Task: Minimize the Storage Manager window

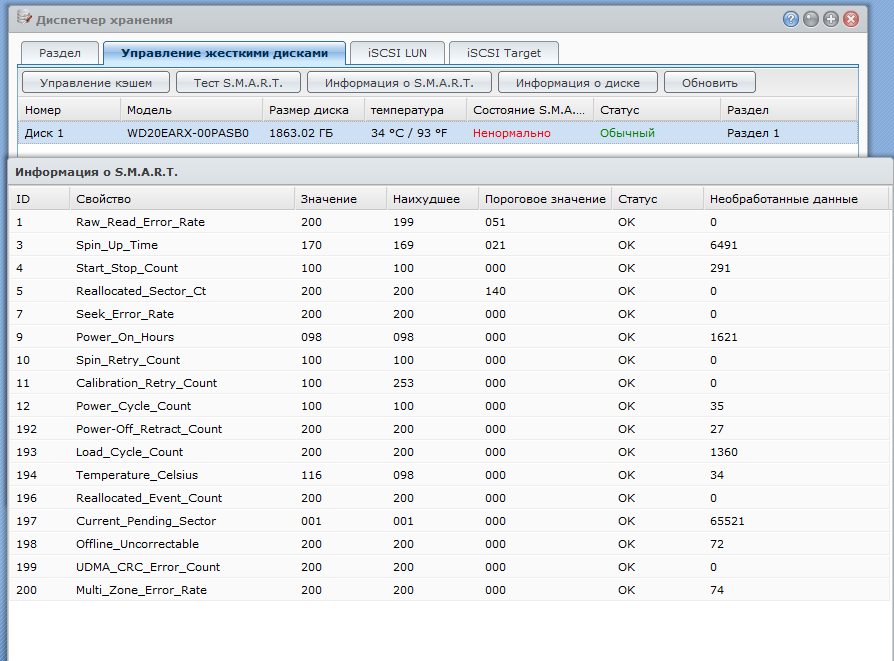Action: click(x=811, y=19)
